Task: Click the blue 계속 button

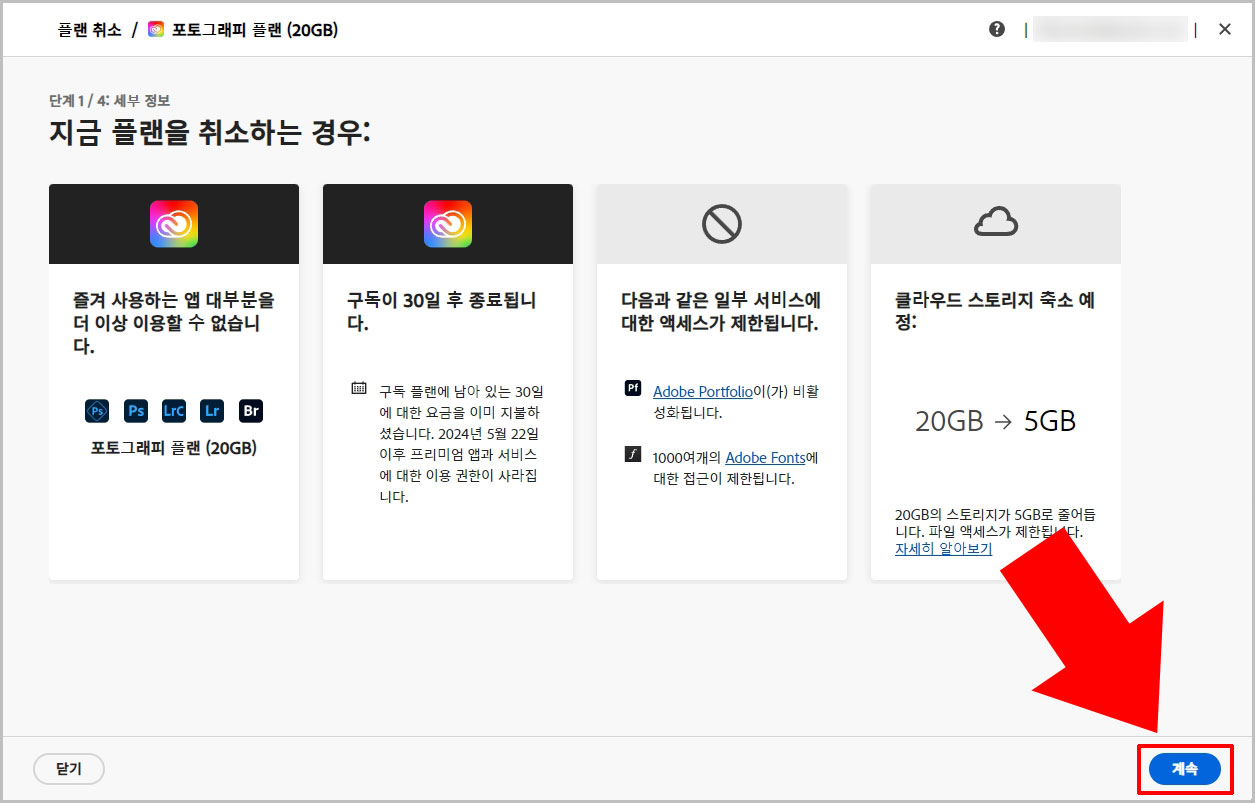Action: click(x=1185, y=769)
